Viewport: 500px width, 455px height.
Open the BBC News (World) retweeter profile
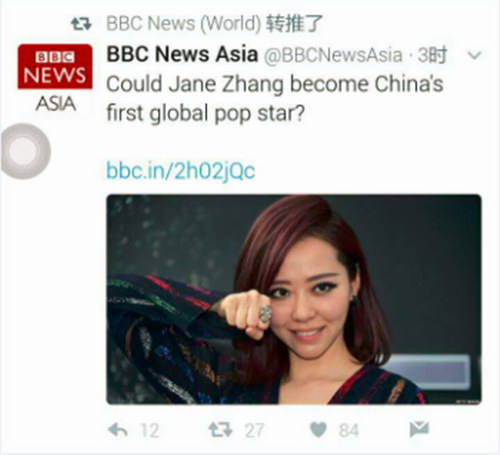184,23
